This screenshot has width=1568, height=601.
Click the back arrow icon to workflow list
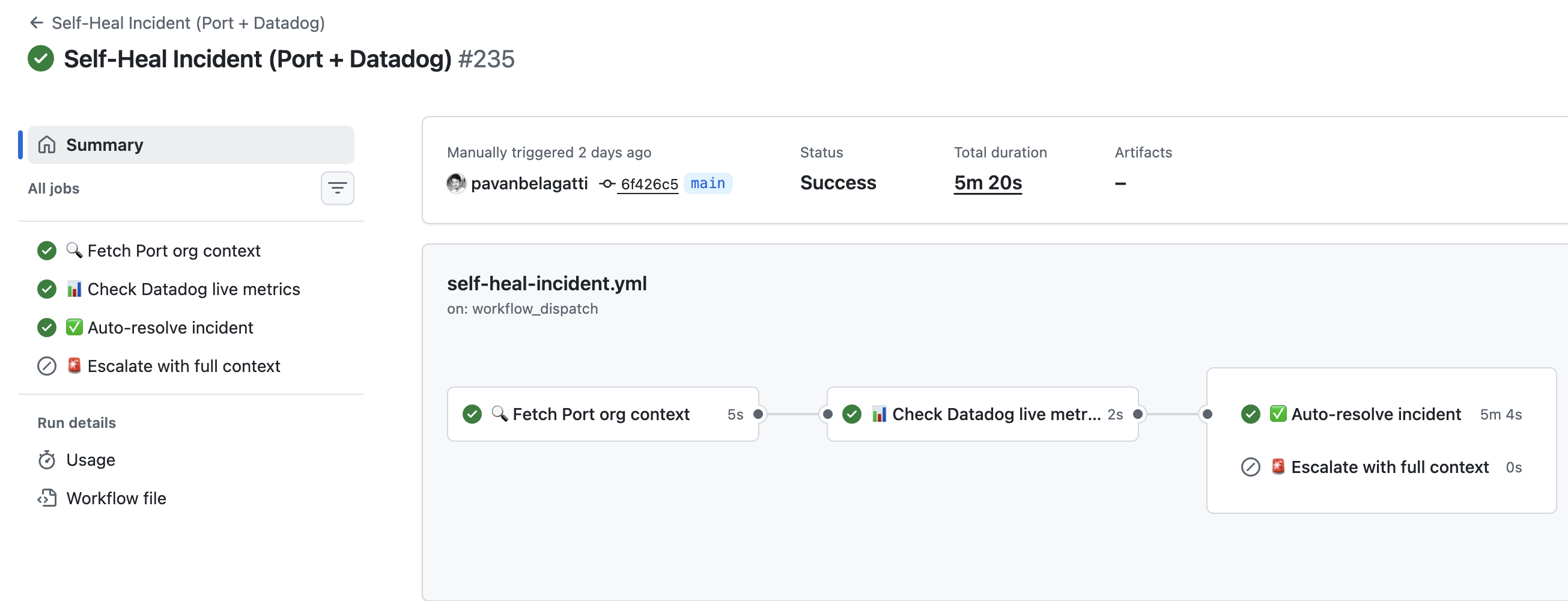[x=37, y=23]
